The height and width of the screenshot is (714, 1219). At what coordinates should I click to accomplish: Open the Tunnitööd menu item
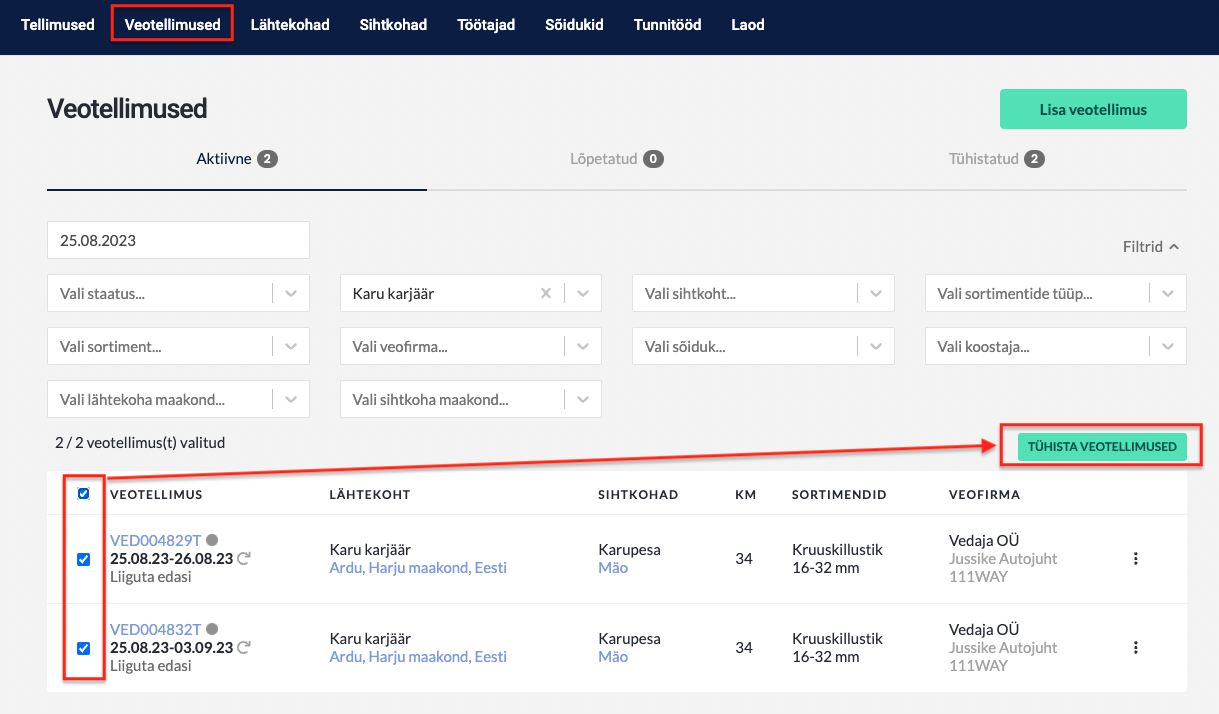(x=667, y=24)
